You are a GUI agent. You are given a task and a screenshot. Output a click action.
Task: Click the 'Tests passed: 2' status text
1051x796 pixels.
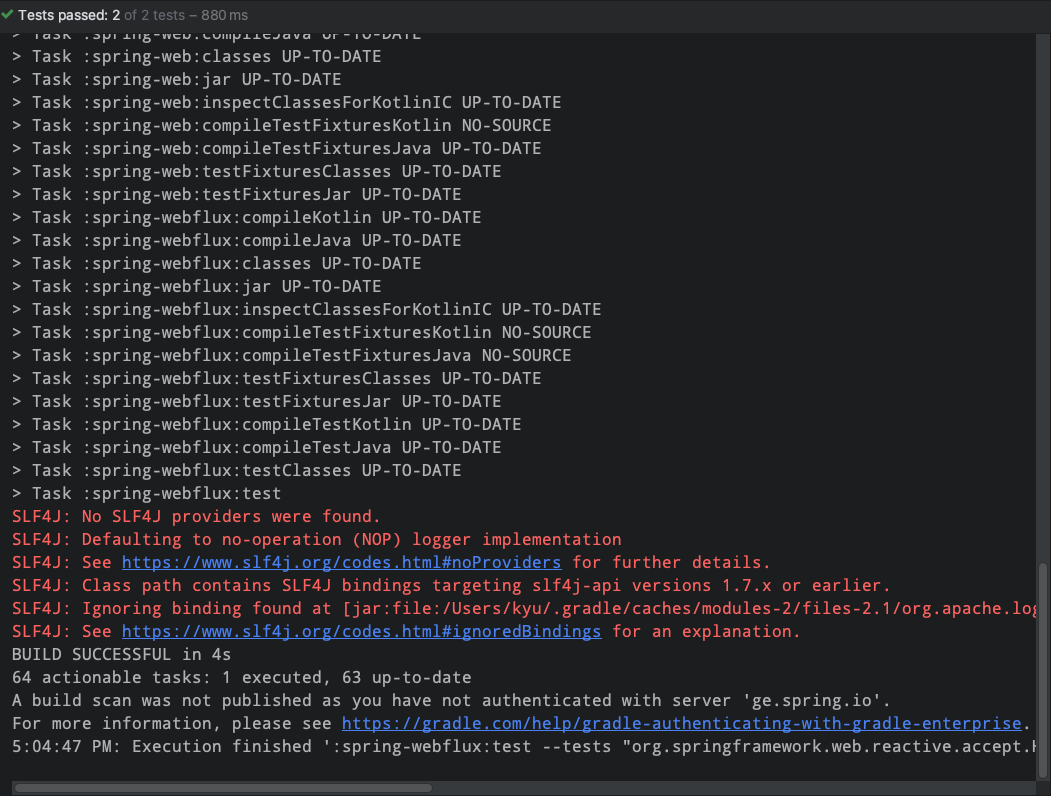coord(69,15)
